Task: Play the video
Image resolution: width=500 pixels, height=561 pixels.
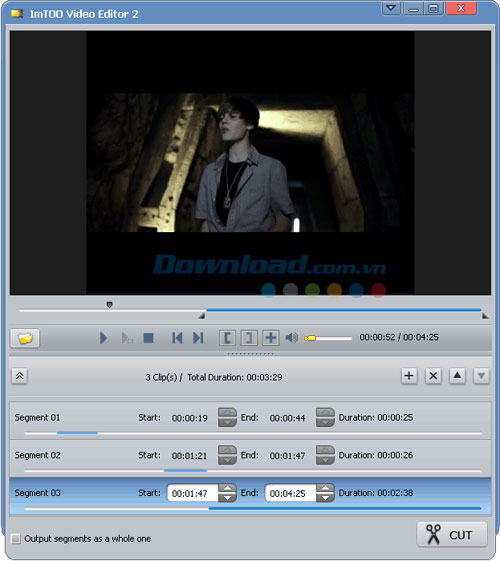Action: point(103,338)
